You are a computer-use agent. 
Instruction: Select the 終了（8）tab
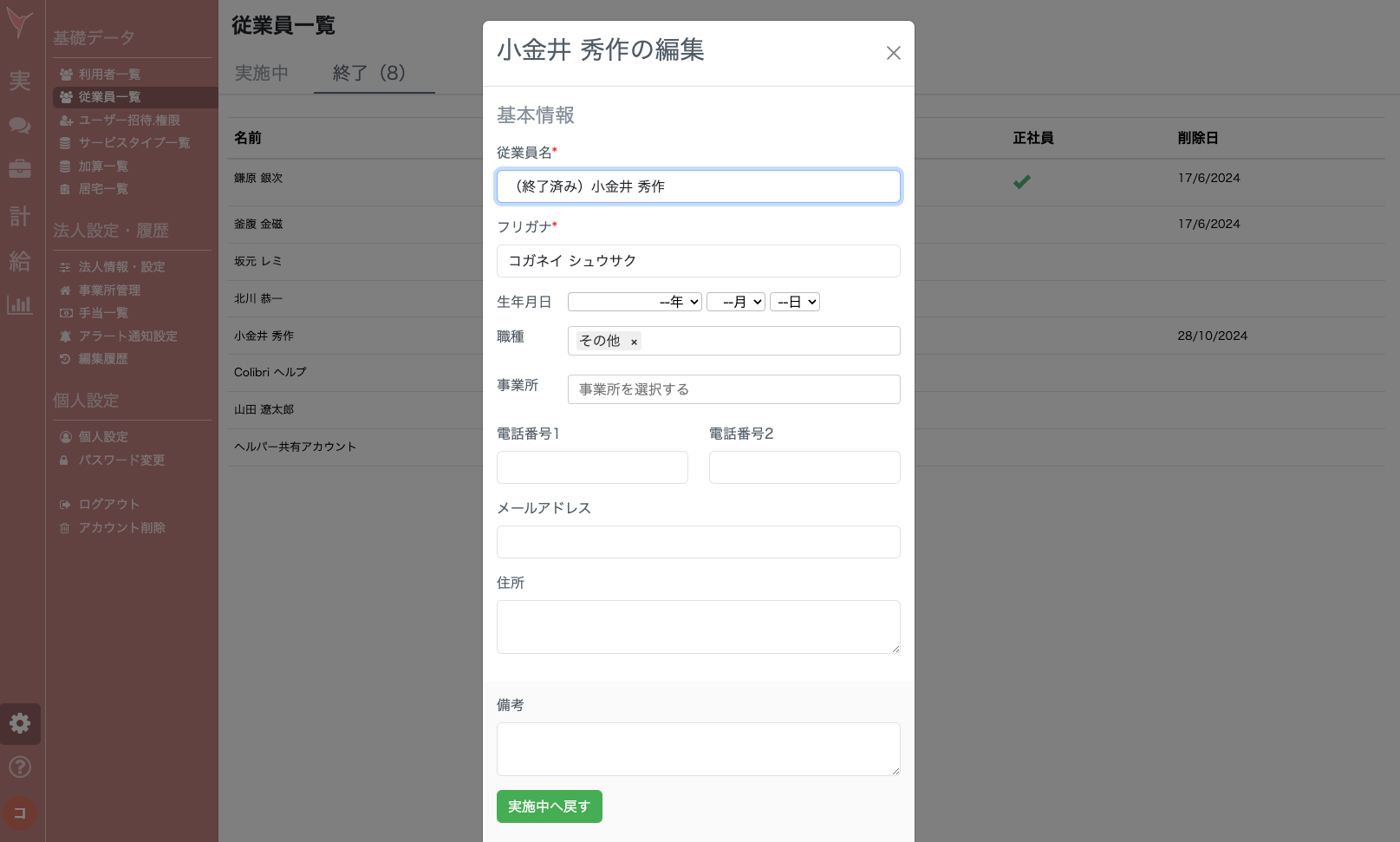coord(374,73)
